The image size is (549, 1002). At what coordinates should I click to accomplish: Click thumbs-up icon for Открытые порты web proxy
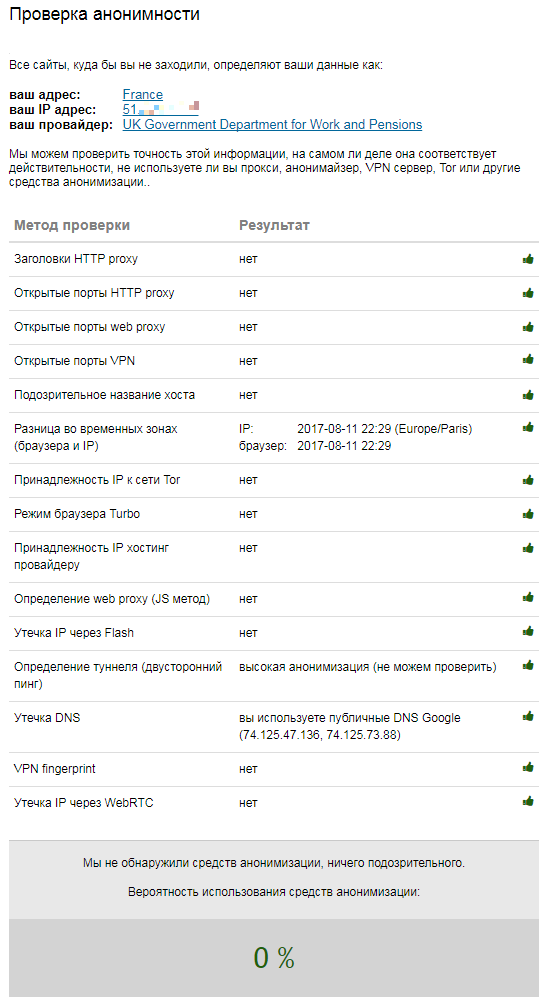(528, 327)
